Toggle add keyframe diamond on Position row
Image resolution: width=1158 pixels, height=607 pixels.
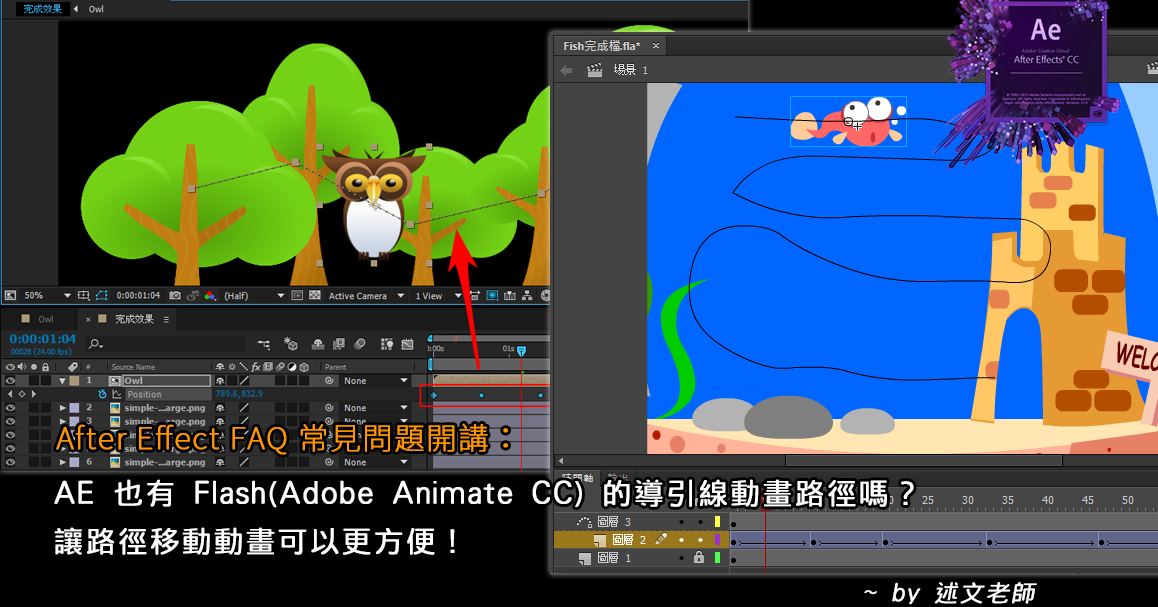coord(22,394)
